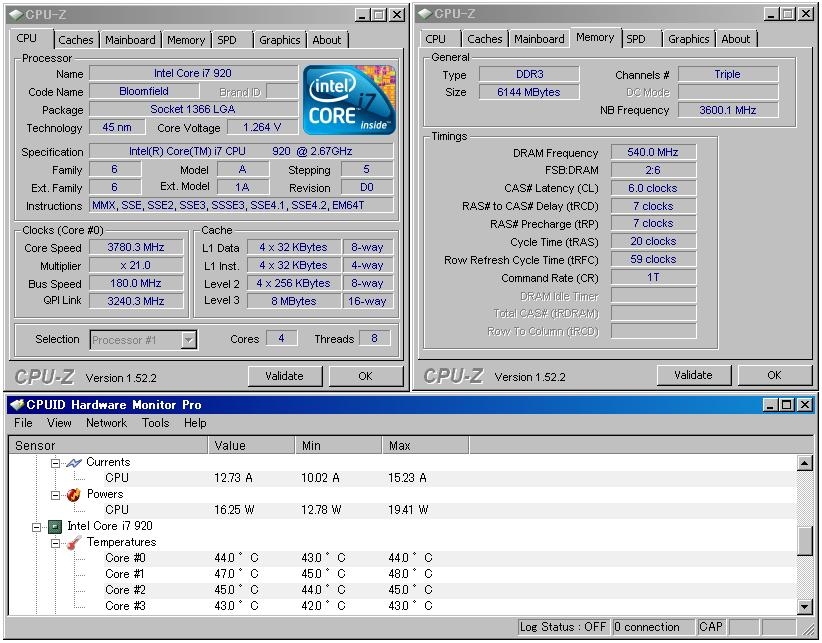This screenshot has height=643, width=822.
Task: Click OK in the Memory tab window
Action: tap(774, 375)
